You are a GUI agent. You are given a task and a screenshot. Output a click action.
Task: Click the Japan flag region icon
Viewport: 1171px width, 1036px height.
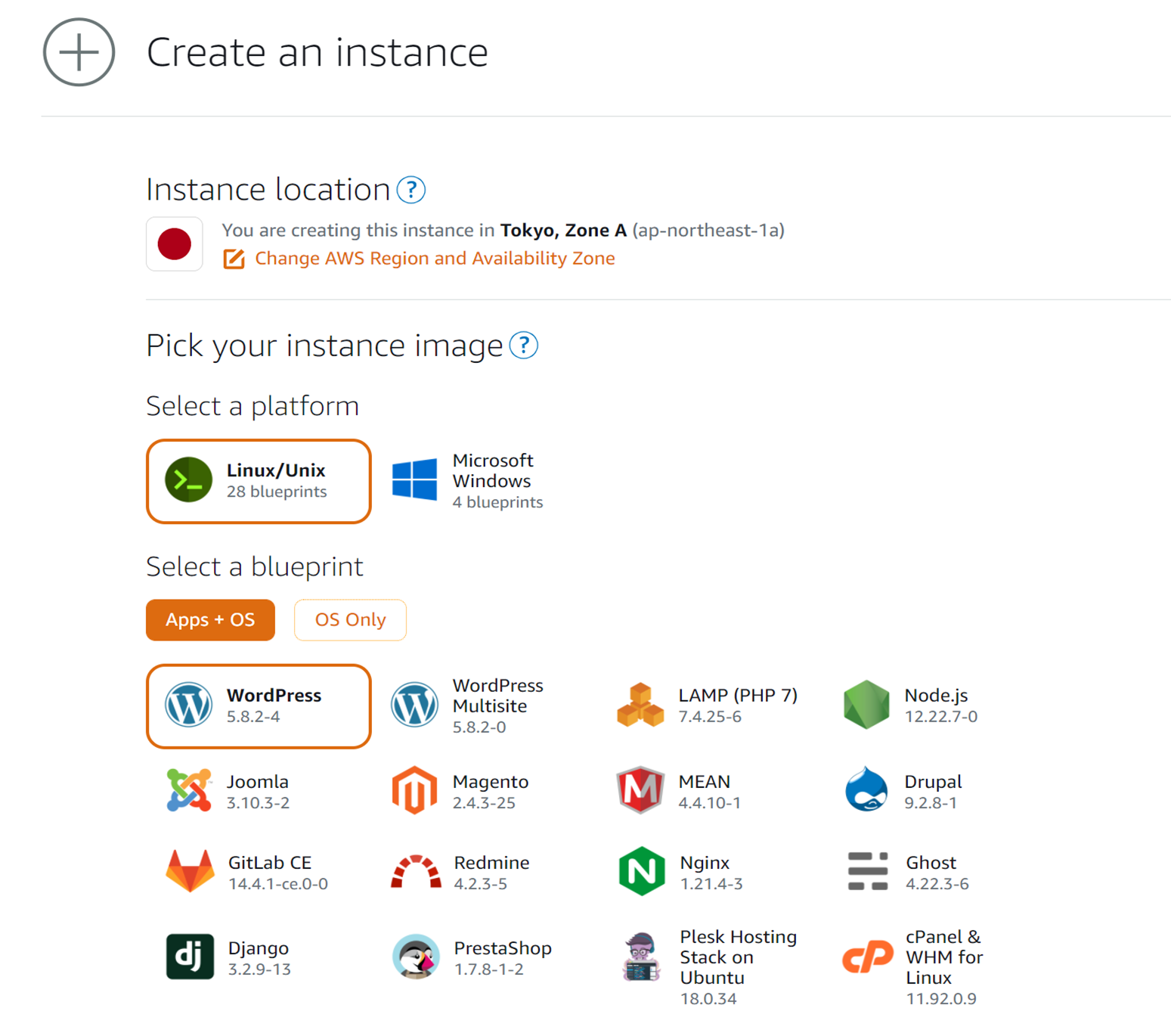point(175,244)
